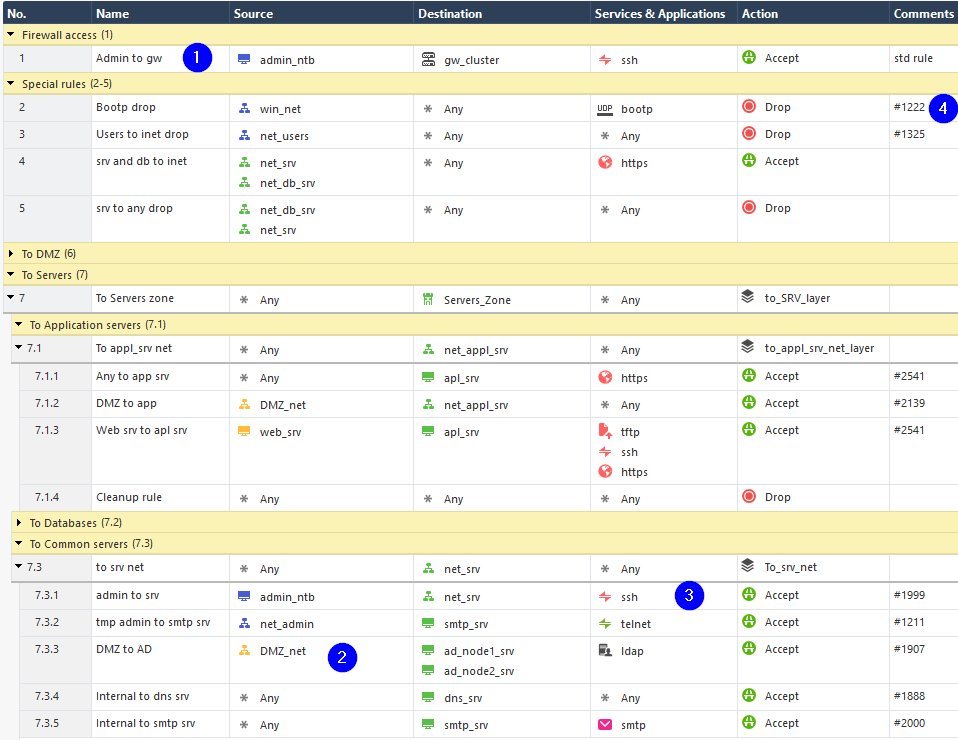
Task: Click the Comments column header
Action: coord(923,13)
